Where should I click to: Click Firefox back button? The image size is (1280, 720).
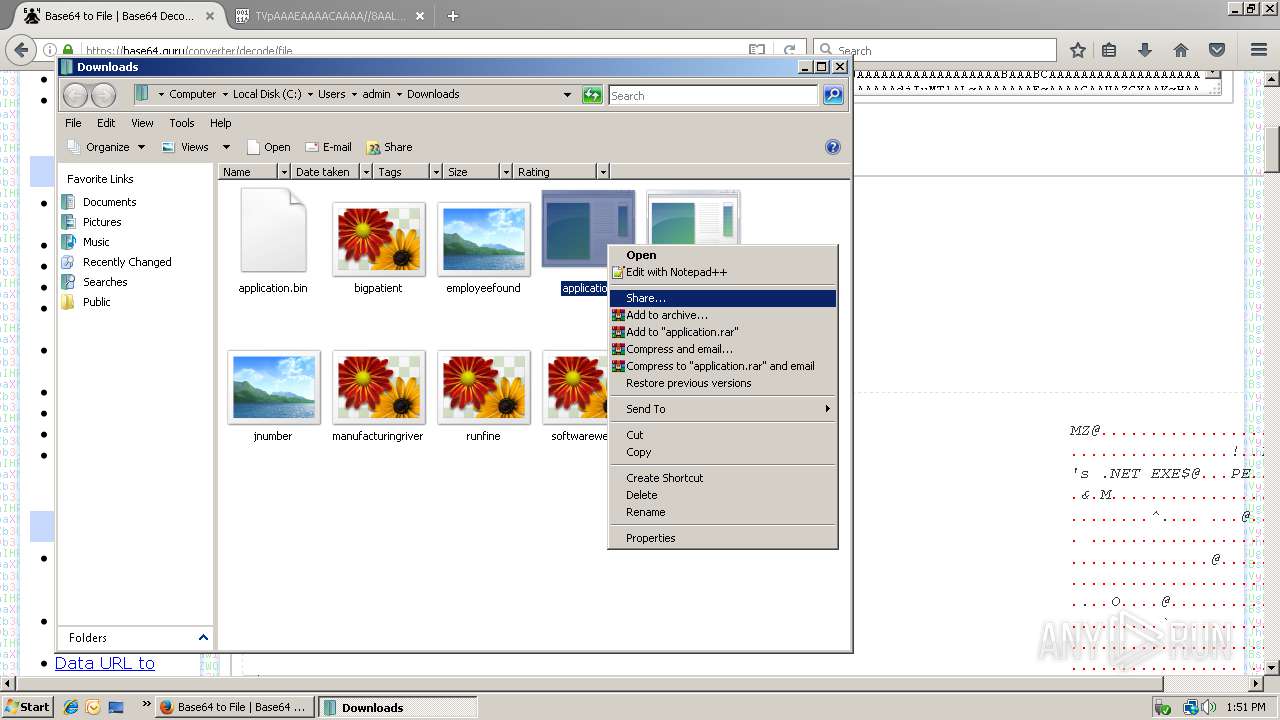point(21,50)
